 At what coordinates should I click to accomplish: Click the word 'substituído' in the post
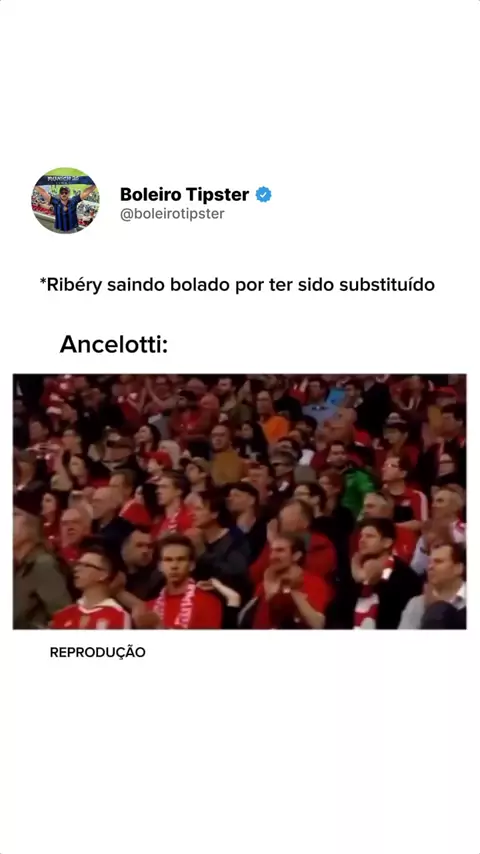(x=387, y=285)
